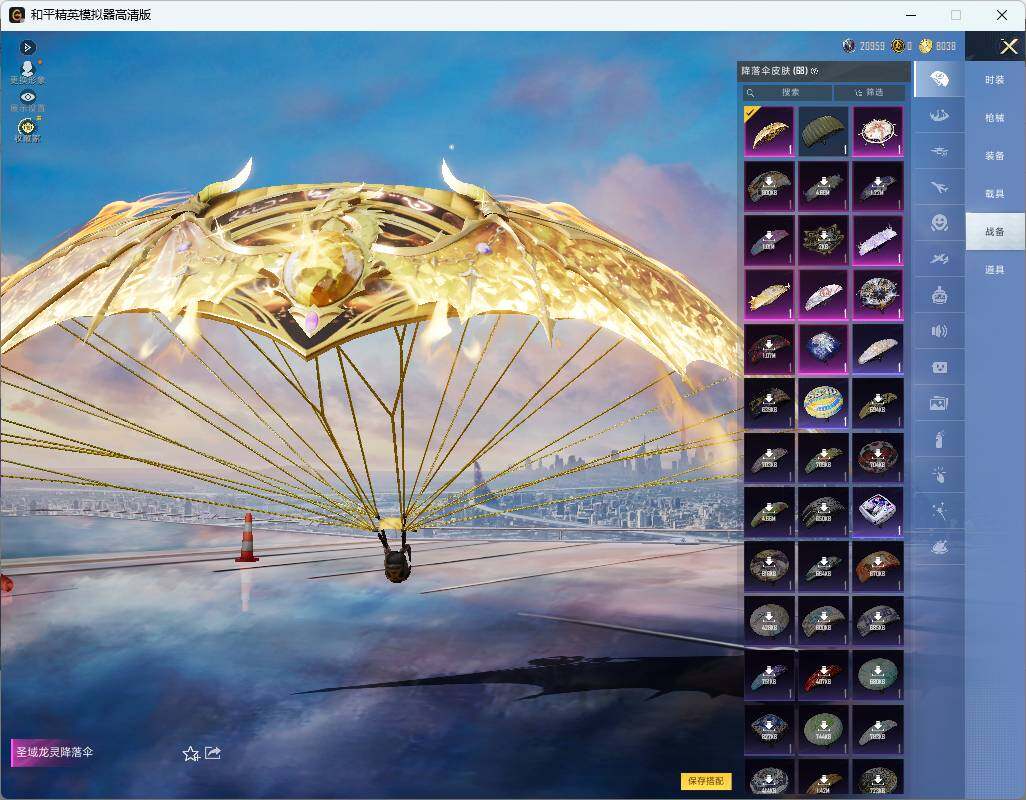
Task: Expand the top-left arrow panel button
Action: point(27,47)
